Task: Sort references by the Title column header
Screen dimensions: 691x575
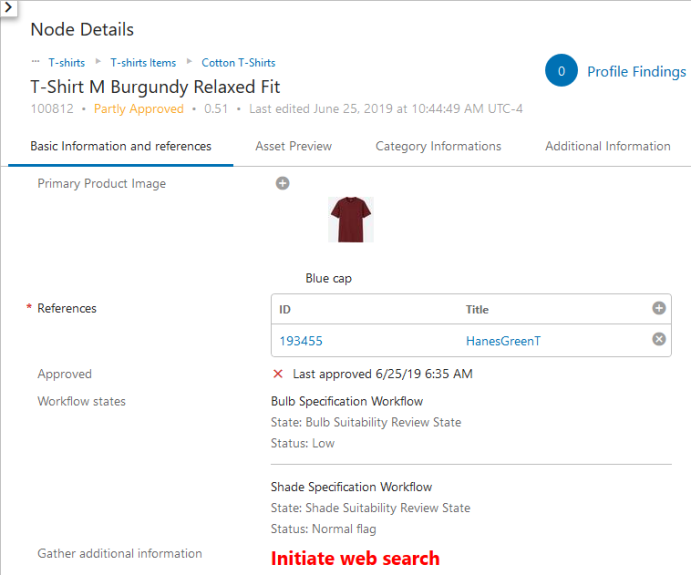Action: coord(477,310)
